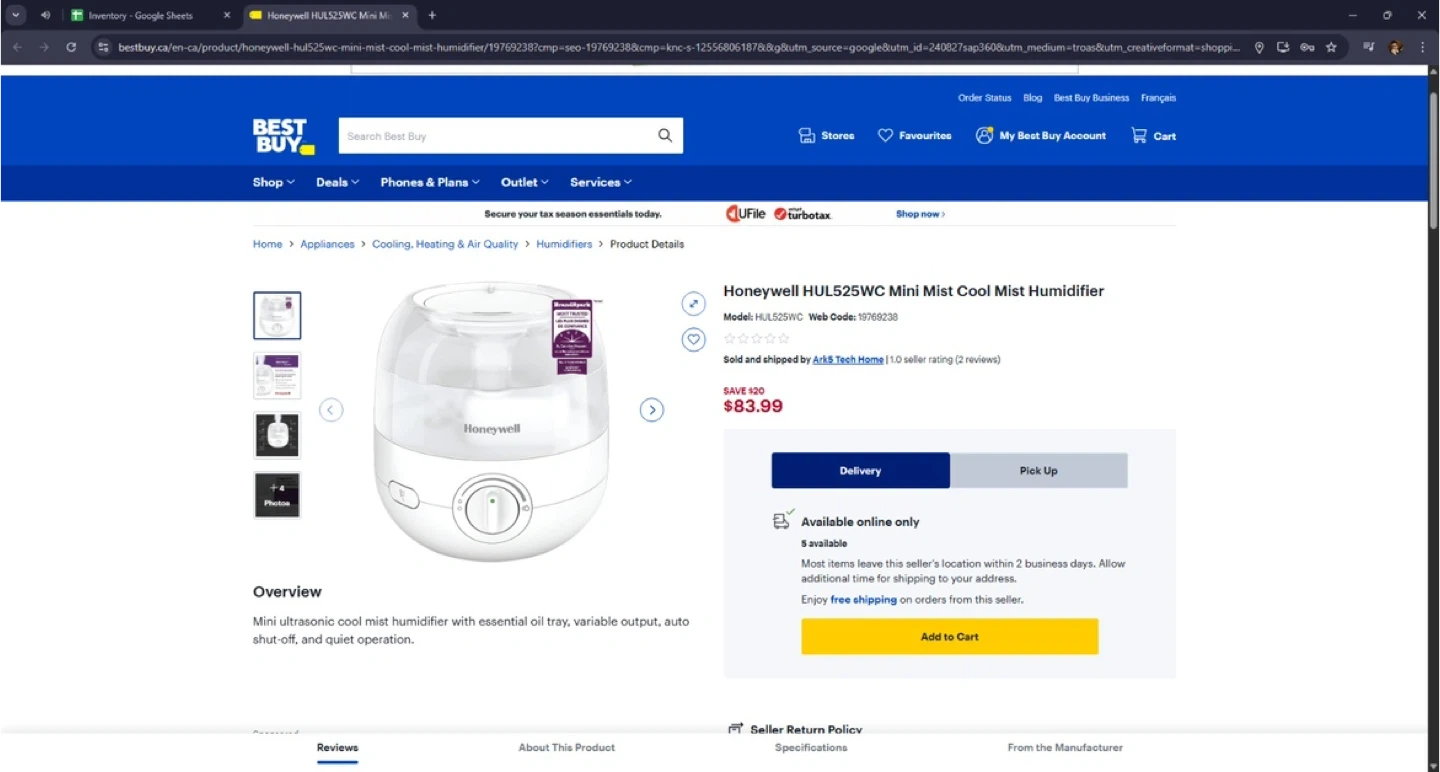Open the Ark5 Tech Home seller link
Viewport: 1440px width, 772px height.
coord(848,360)
